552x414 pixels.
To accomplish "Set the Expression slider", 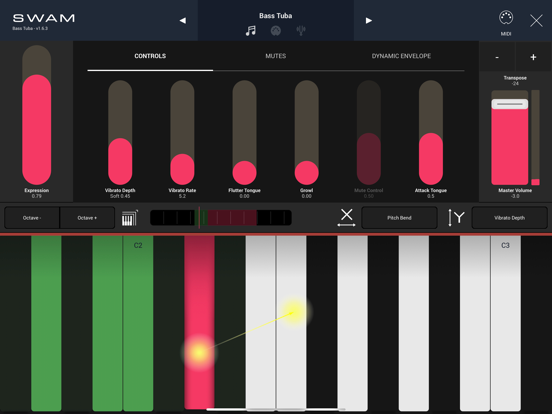I will 37,115.
